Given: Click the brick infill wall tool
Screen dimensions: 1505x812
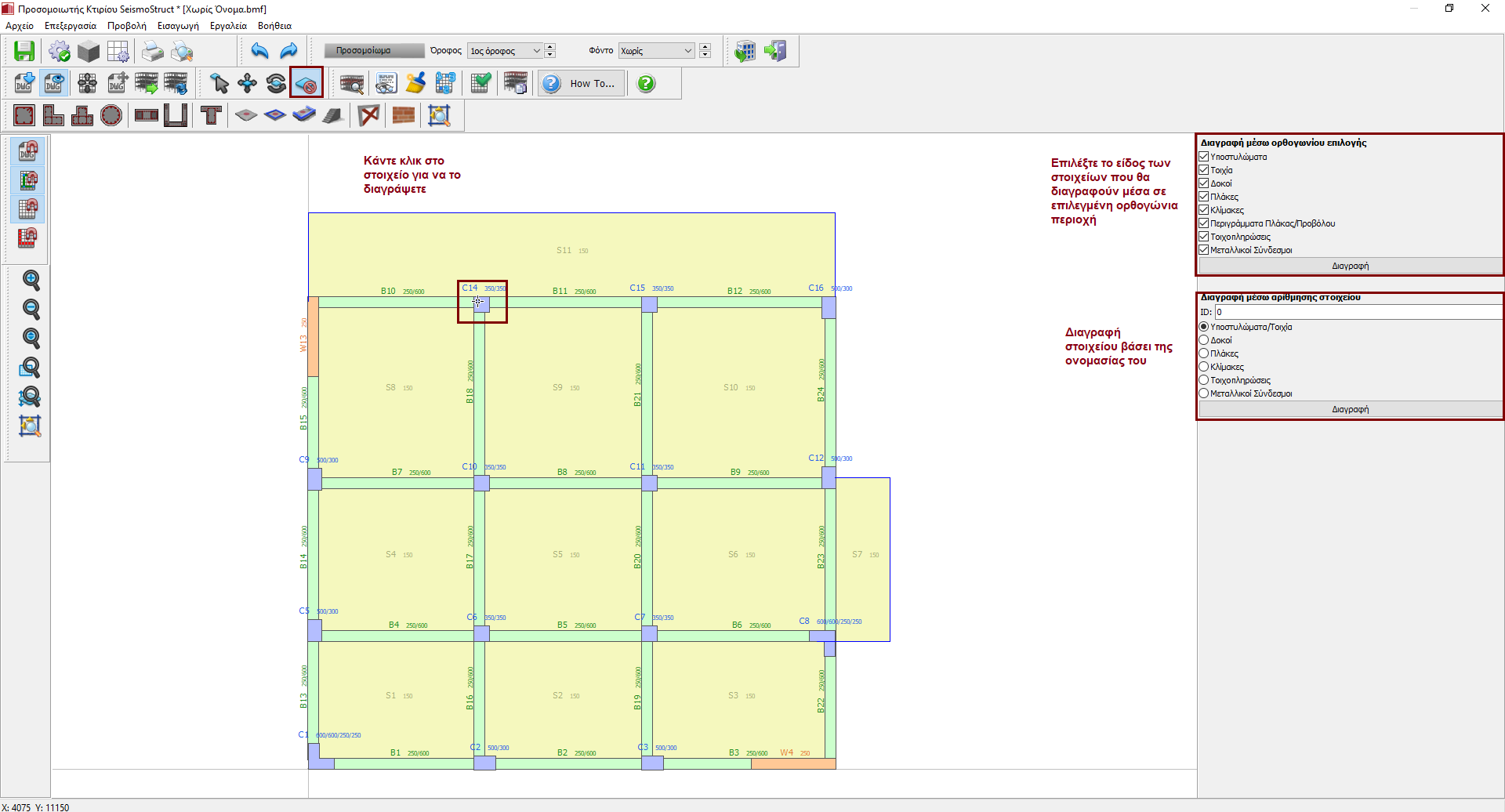Looking at the screenshot, I should coord(403,115).
